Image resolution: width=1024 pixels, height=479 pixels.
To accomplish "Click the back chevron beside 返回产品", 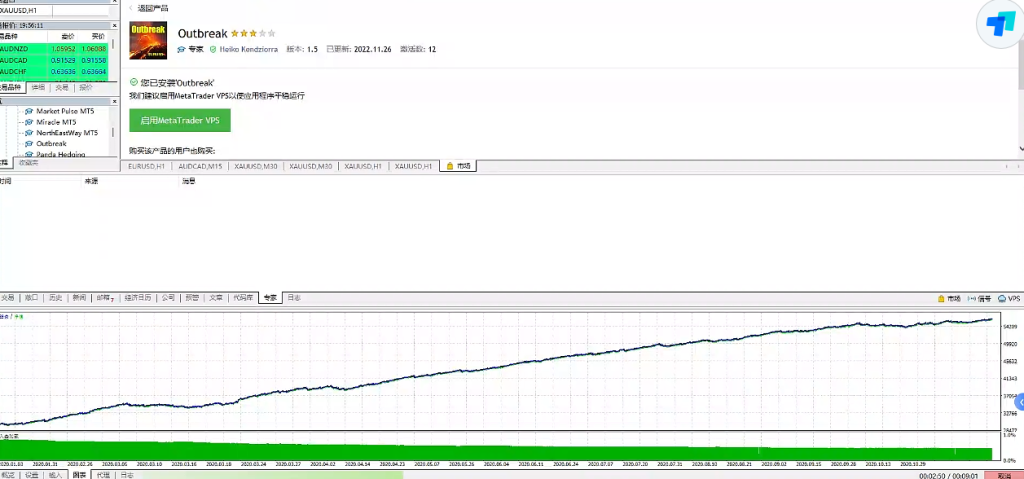I will click(131, 8).
